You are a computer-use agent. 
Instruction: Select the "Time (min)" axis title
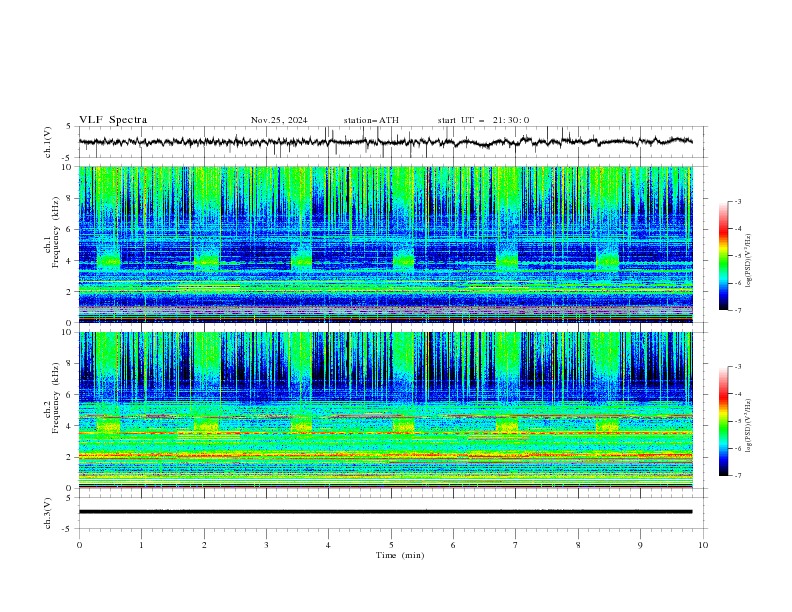[400, 555]
